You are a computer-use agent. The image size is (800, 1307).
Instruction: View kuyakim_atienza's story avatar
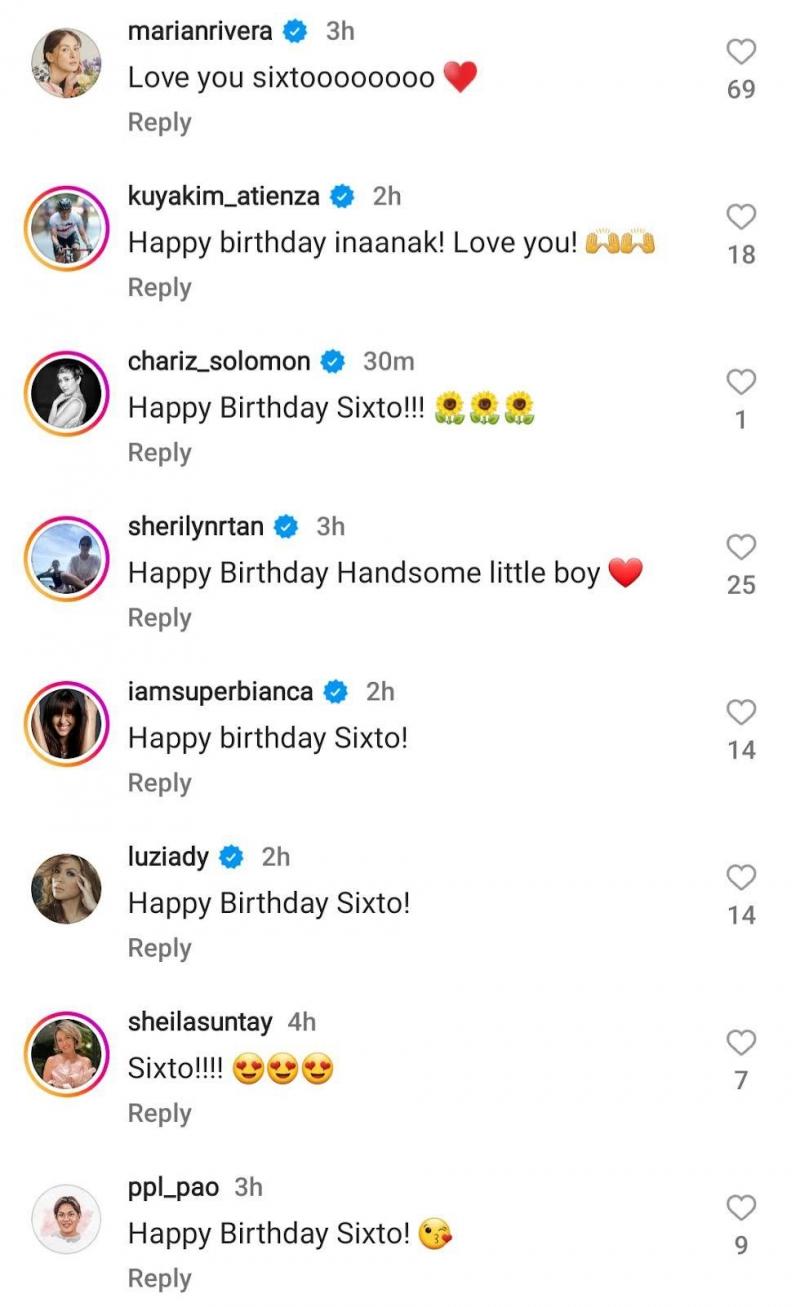point(67,228)
